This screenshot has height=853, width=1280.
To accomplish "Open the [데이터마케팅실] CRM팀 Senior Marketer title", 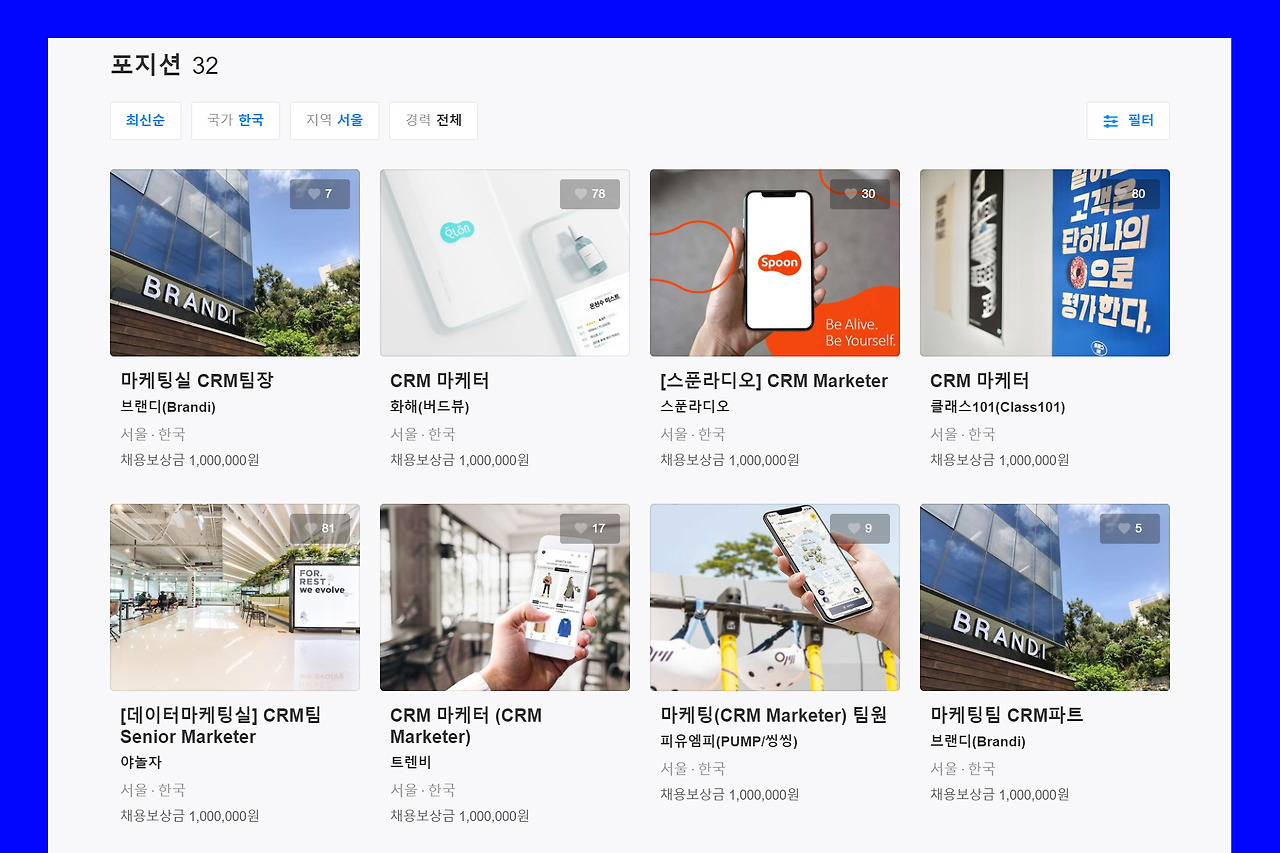I will pyautogui.click(x=221, y=726).
